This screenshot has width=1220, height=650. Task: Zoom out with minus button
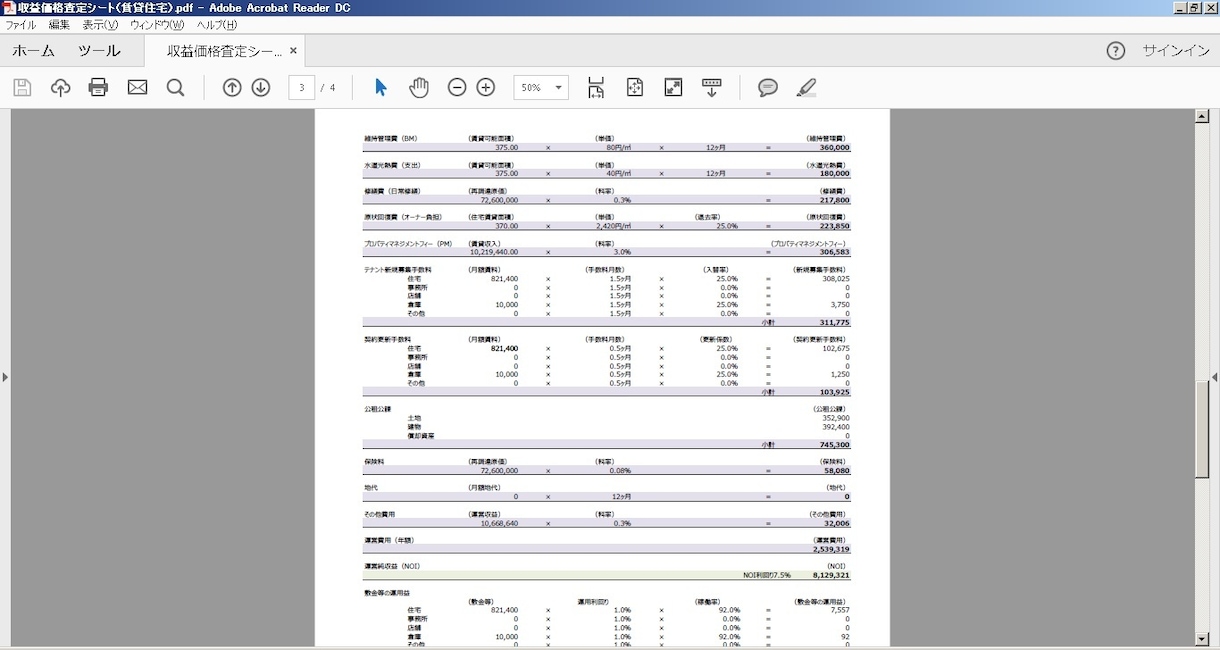[457, 88]
